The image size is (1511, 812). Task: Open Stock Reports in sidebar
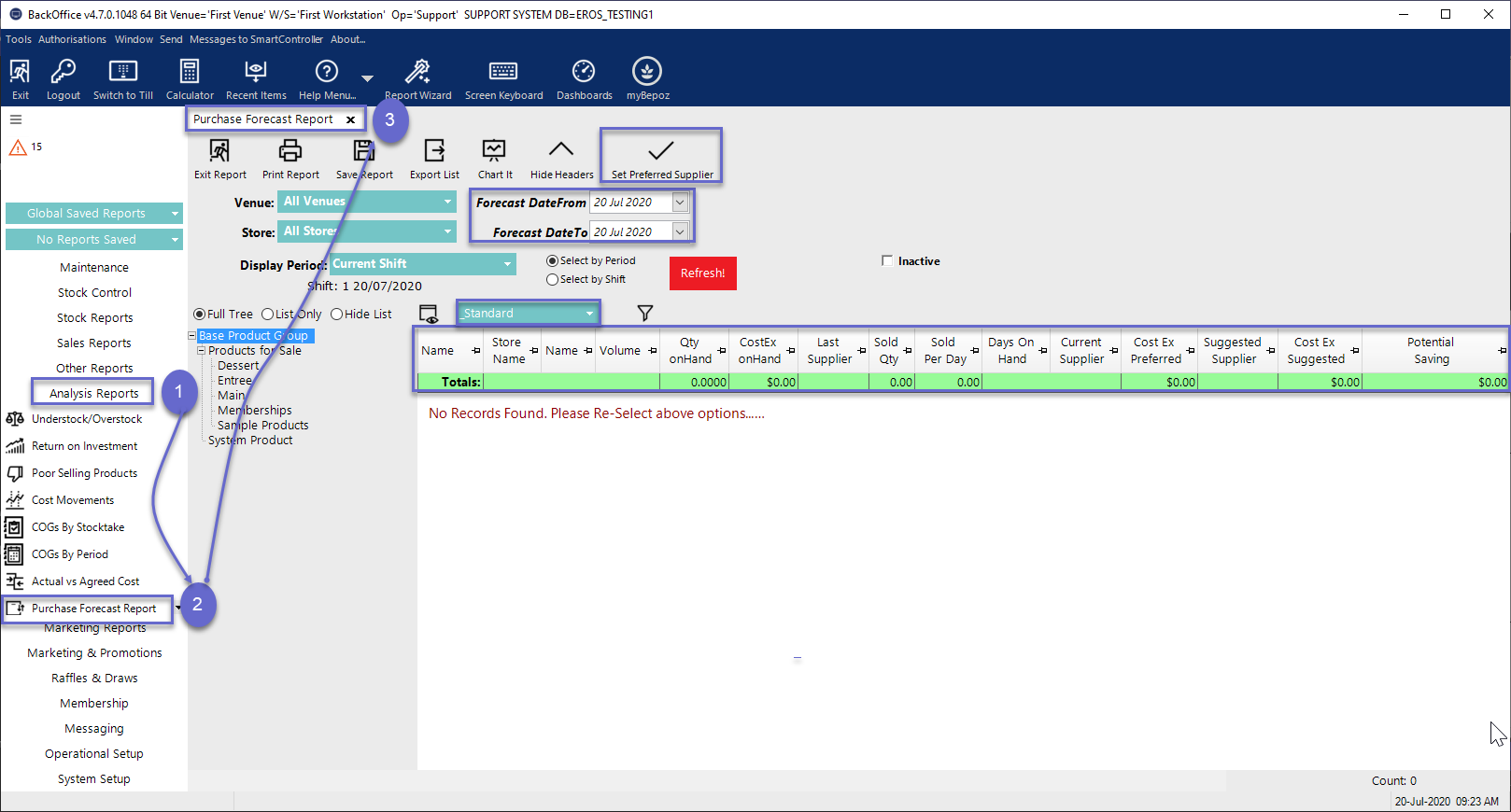click(94, 318)
